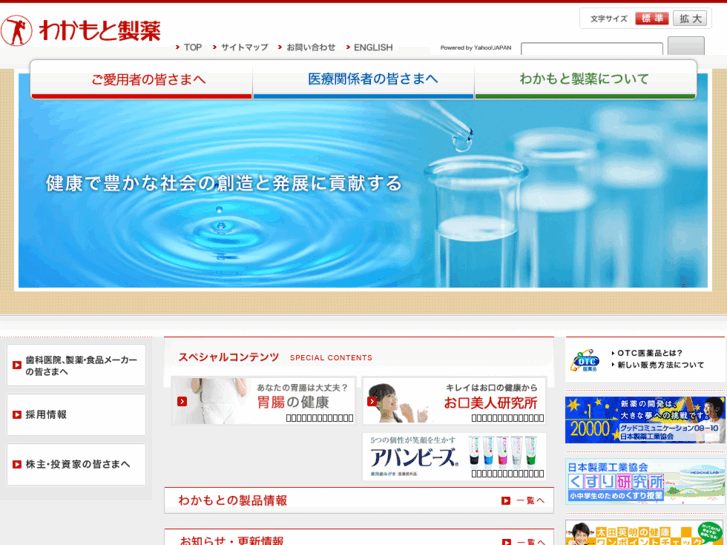Open the 健康ワンポイントチェック banner
This screenshot has height=545, width=727.
[x=645, y=533]
